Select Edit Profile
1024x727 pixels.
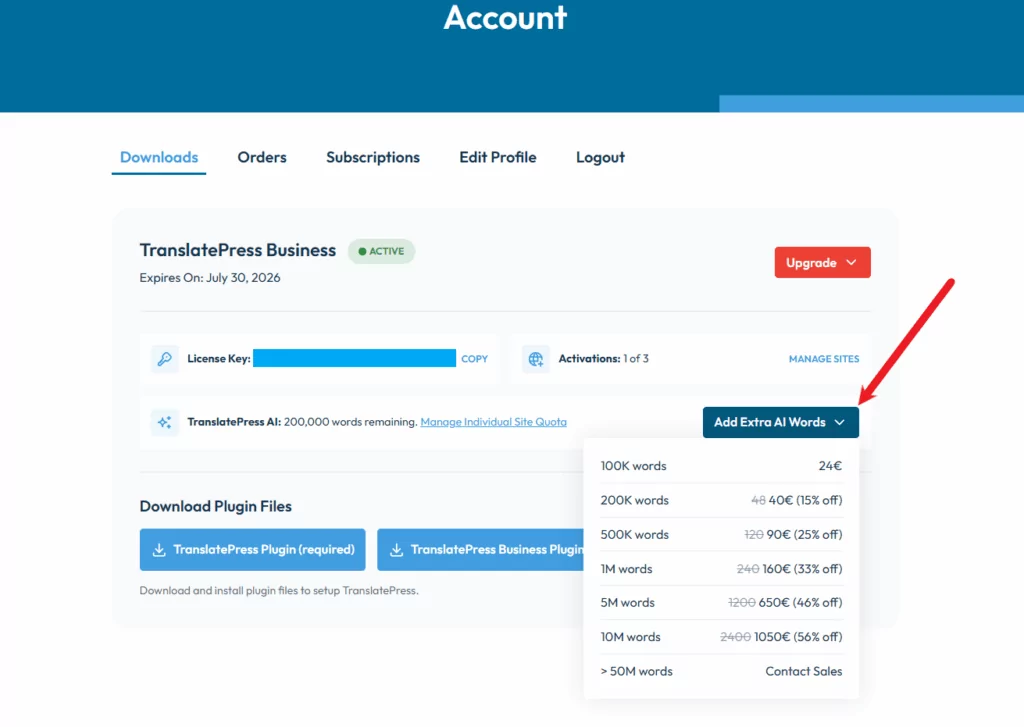(497, 157)
